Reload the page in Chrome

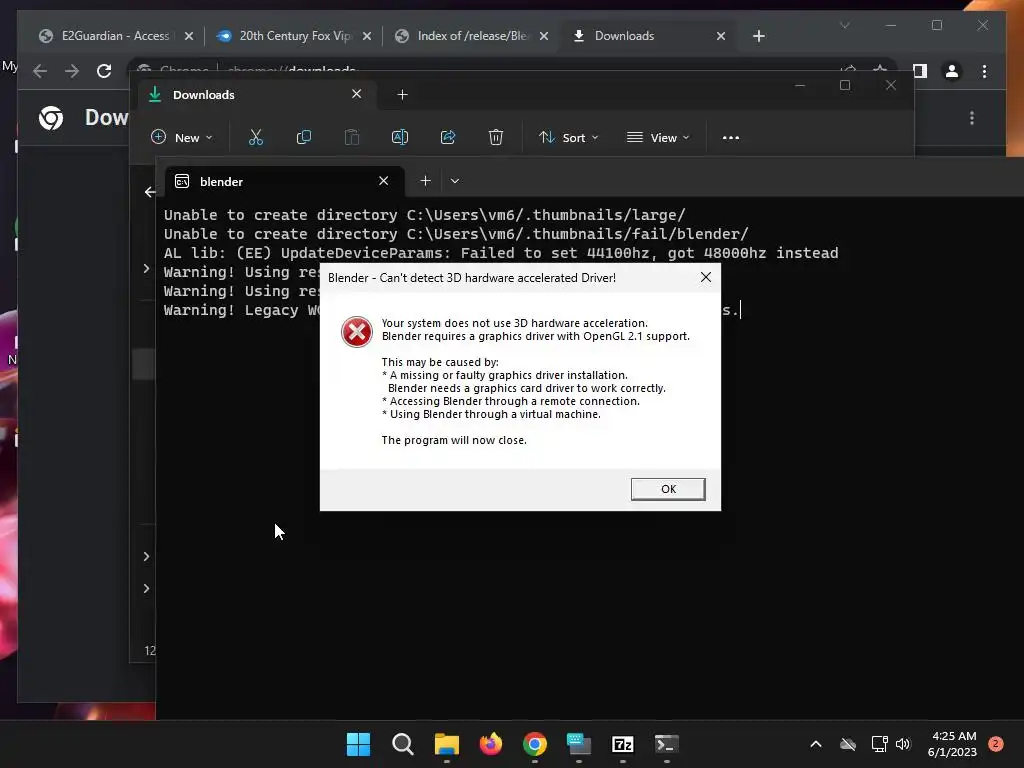tap(104, 71)
